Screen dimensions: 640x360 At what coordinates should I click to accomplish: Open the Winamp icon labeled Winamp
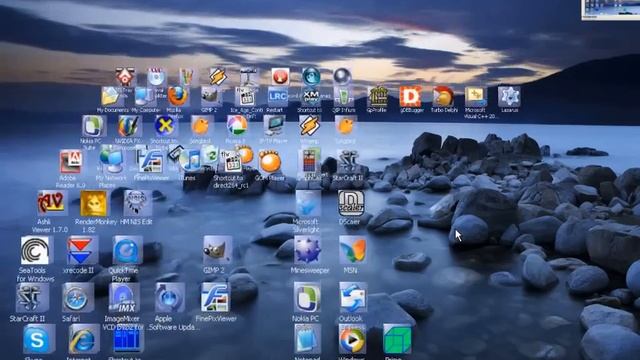(x=310, y=126)
